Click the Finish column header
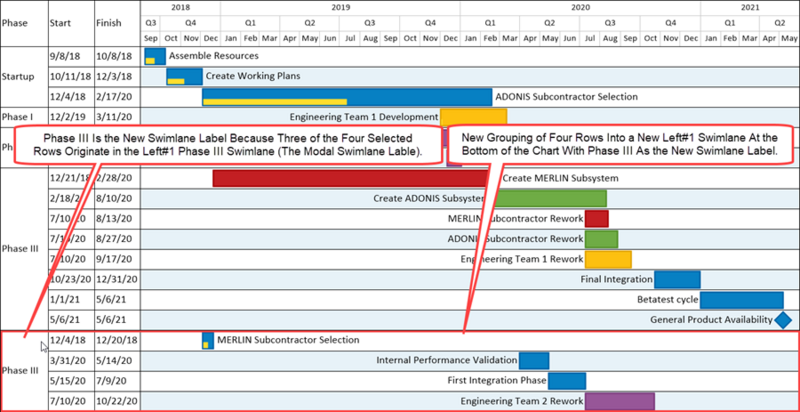The height and width of the screenshot is (412, 800). (x=109, y=23)
